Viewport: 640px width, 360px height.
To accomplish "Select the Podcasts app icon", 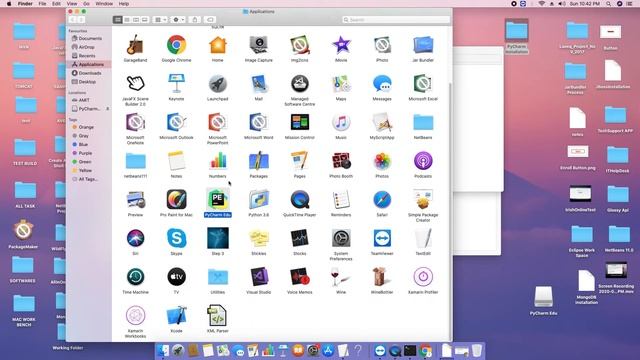I will click(x=423, y=161).
